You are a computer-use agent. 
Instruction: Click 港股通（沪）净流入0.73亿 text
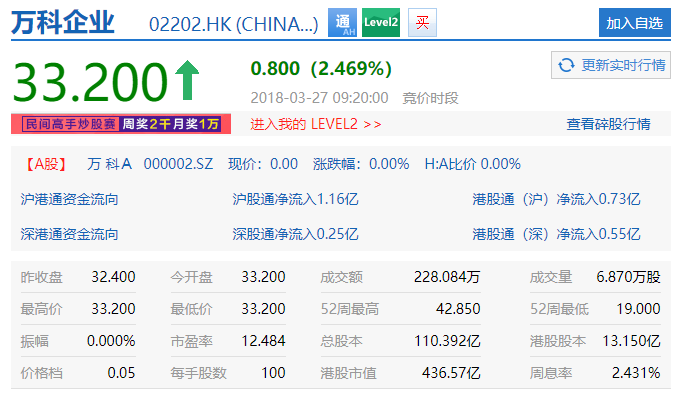pos(556,199)
